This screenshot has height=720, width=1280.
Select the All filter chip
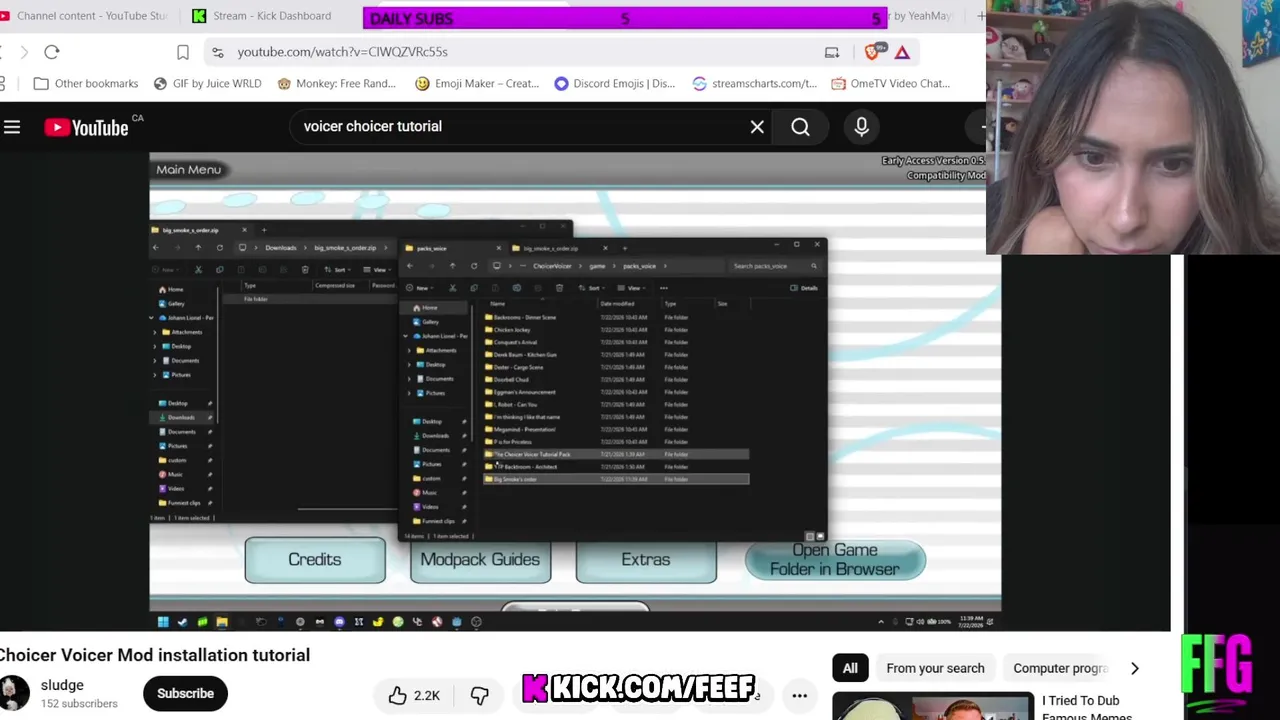coord(850,669)
